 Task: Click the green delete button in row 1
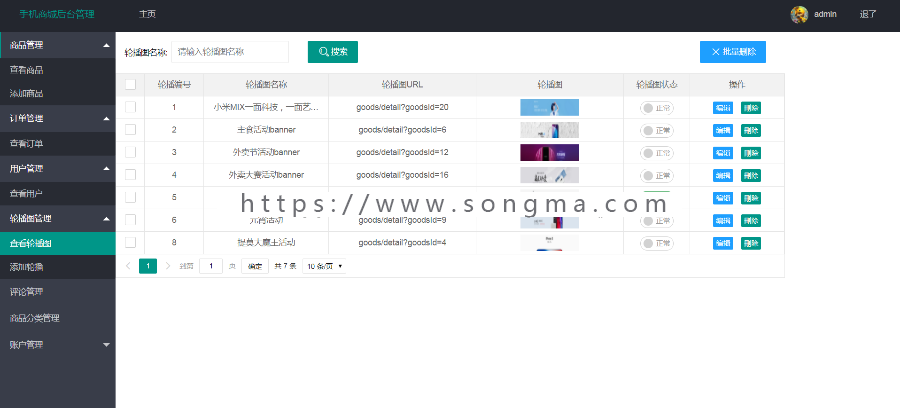click(751, 108)
